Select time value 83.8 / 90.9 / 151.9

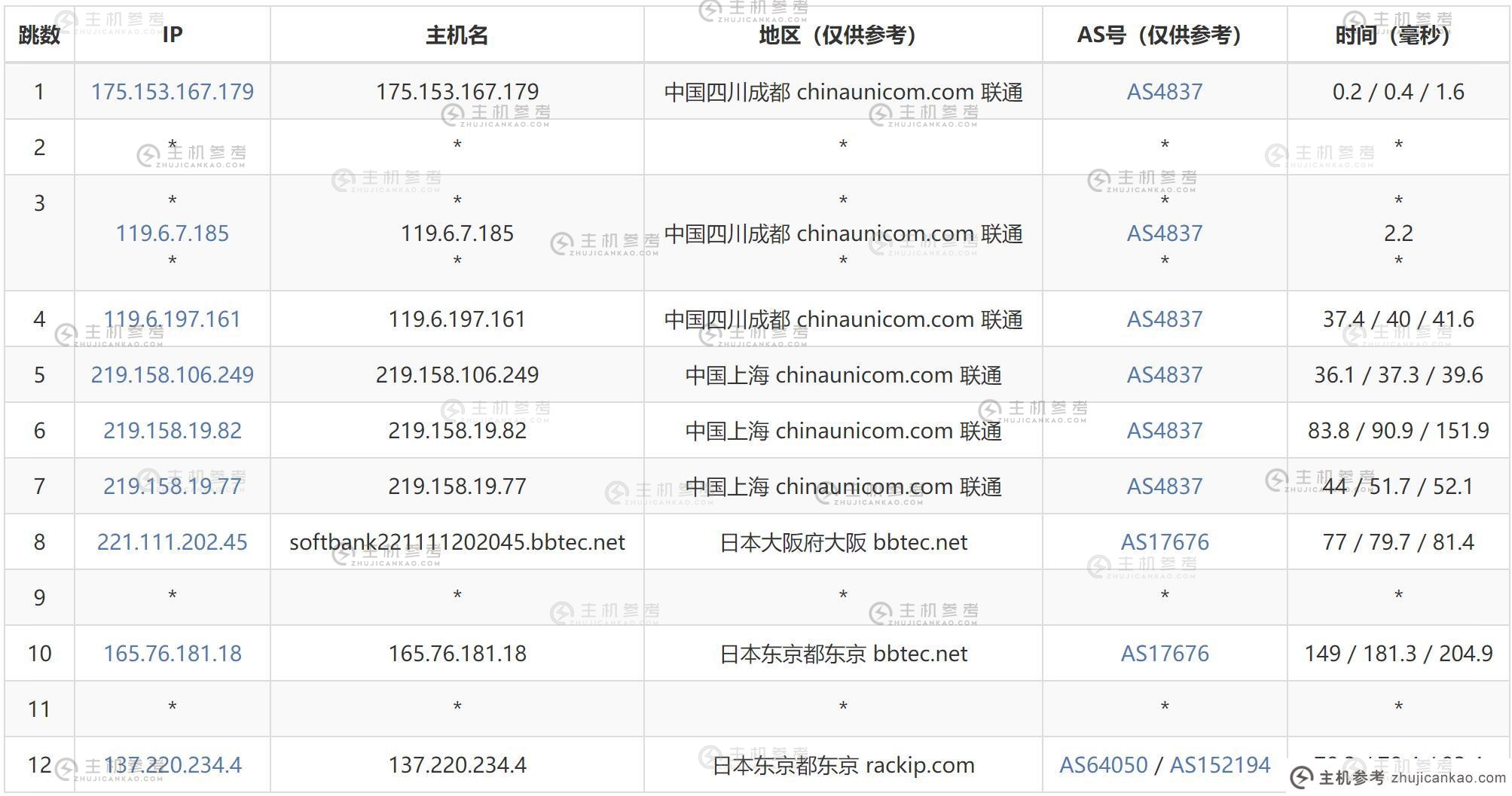point(1398,431)
